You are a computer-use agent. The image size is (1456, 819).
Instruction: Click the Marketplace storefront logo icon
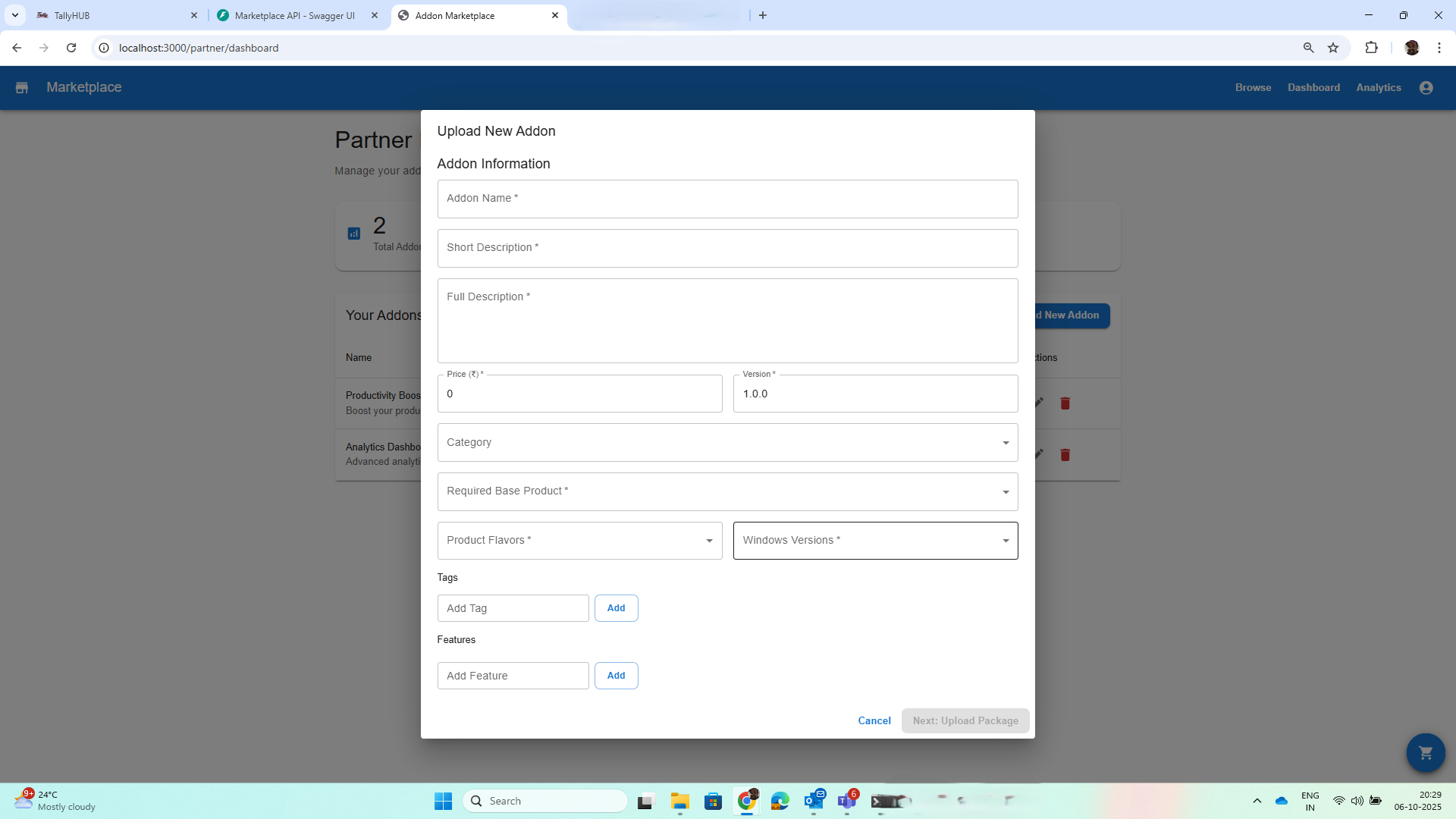click(22, 88)
